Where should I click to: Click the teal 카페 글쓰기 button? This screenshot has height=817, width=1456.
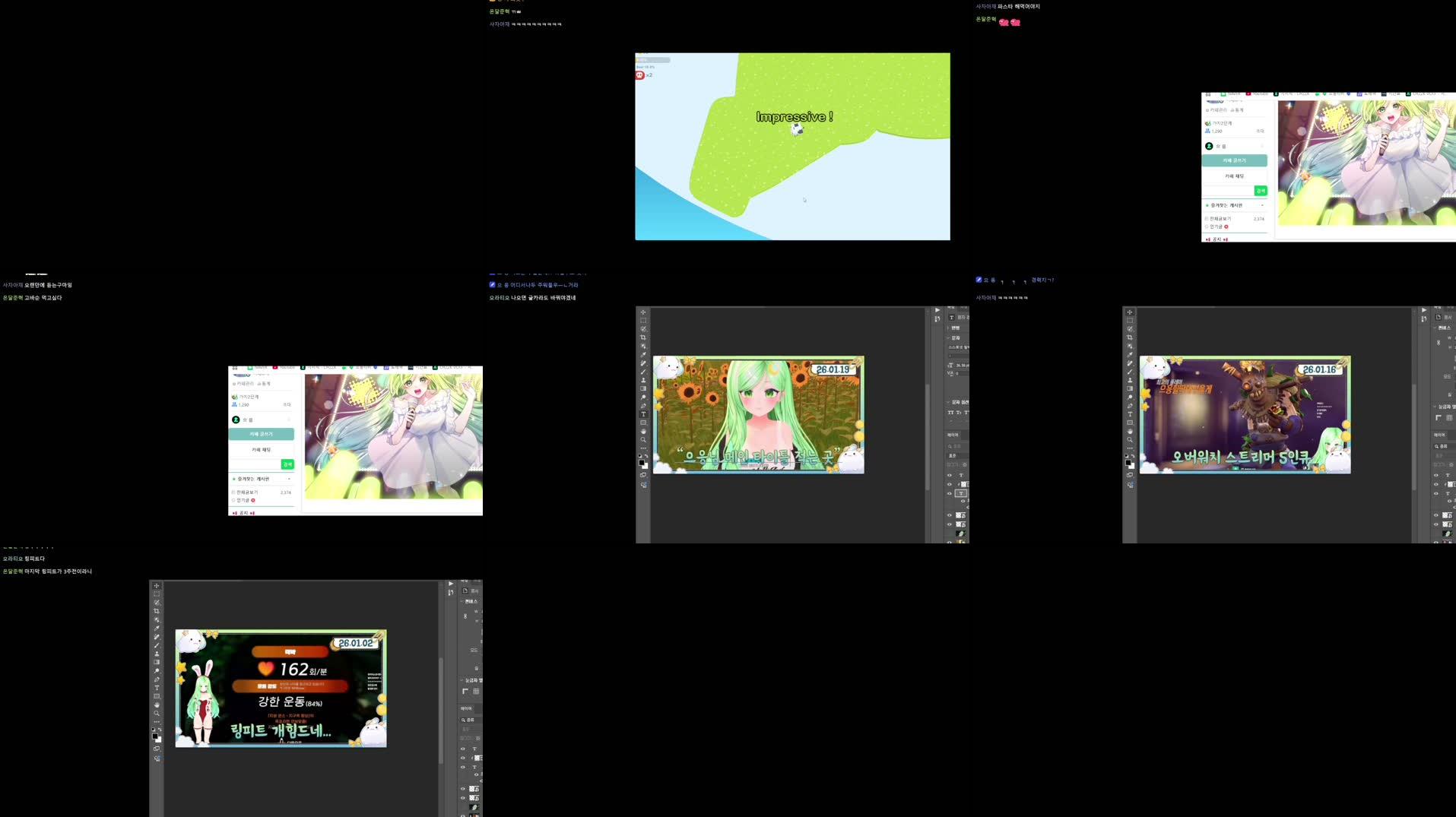[262, 434]
